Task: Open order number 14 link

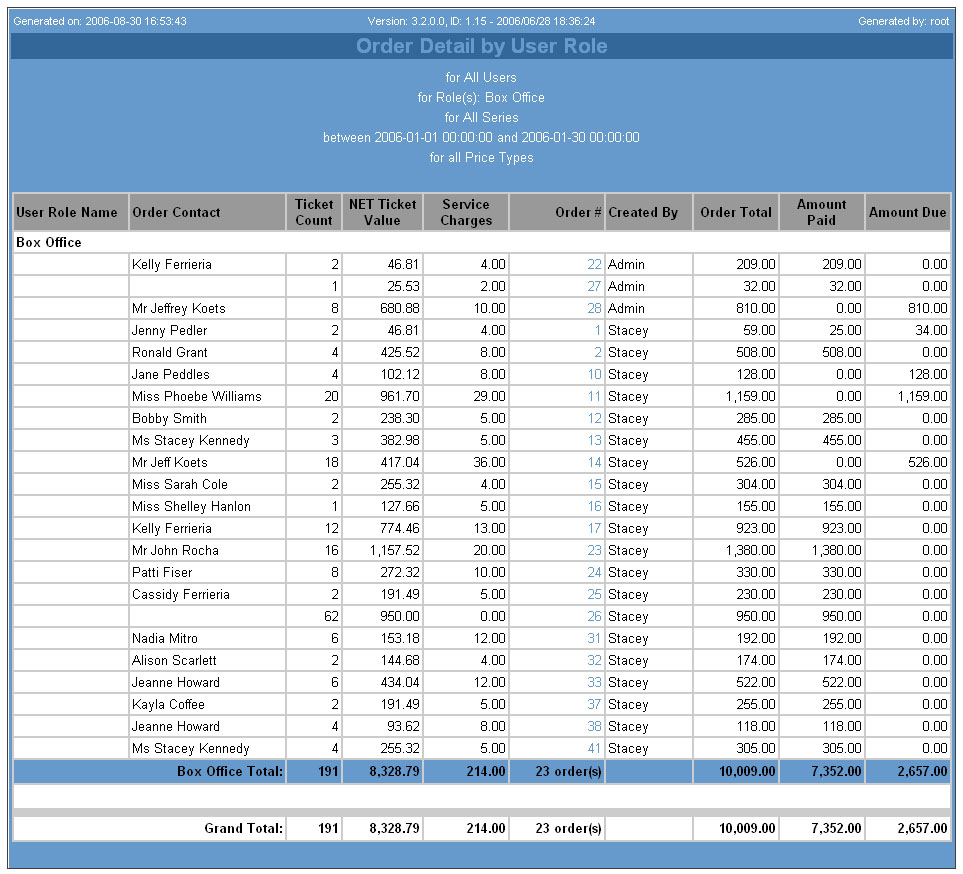Action: pos(594,463)
